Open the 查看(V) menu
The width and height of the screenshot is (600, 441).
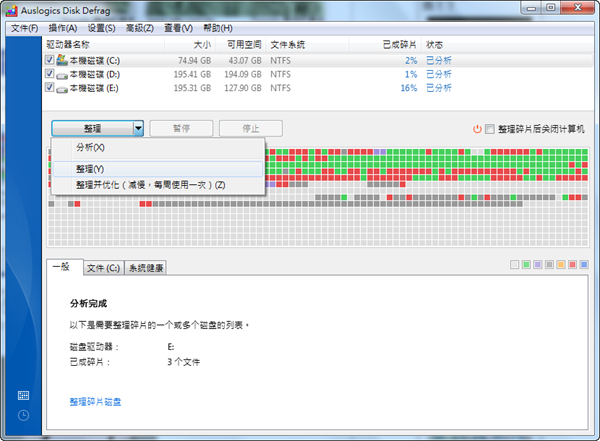pyautogui.click(x=178, y=28)
